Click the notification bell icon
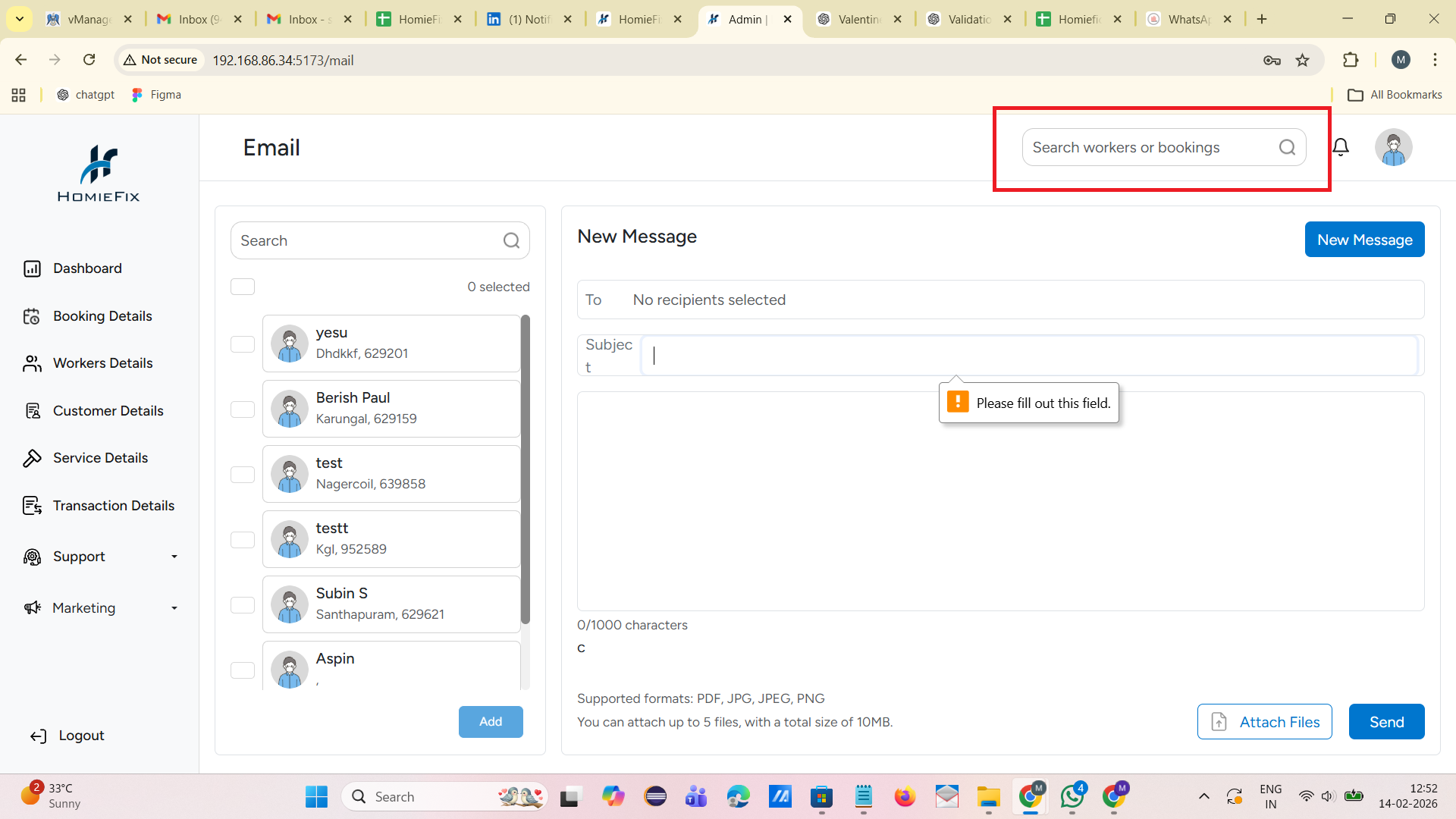1456x819 pixels. point(1341,147)
